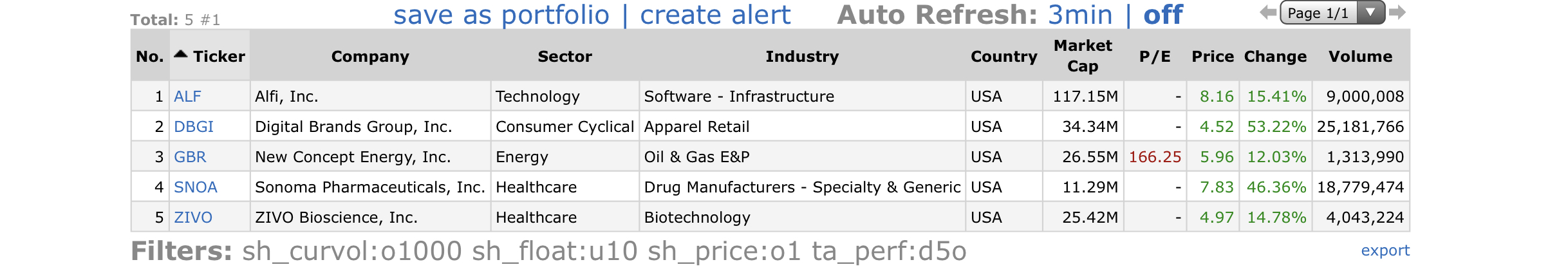Sort table by P/E column

[x=1155, y=56]
